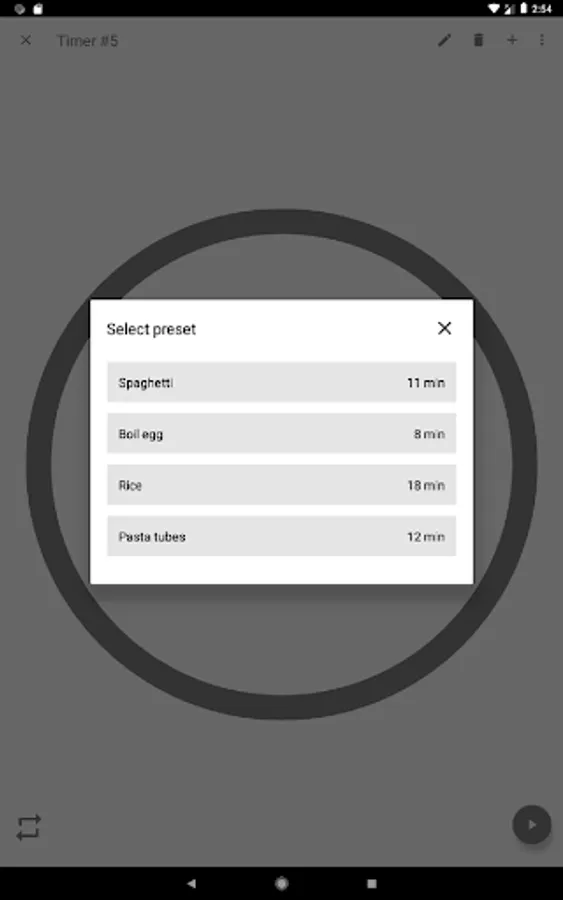Tap the battery status icon
Image resolution: width=563 pixels, height=900 pixels.
point(523,9)
